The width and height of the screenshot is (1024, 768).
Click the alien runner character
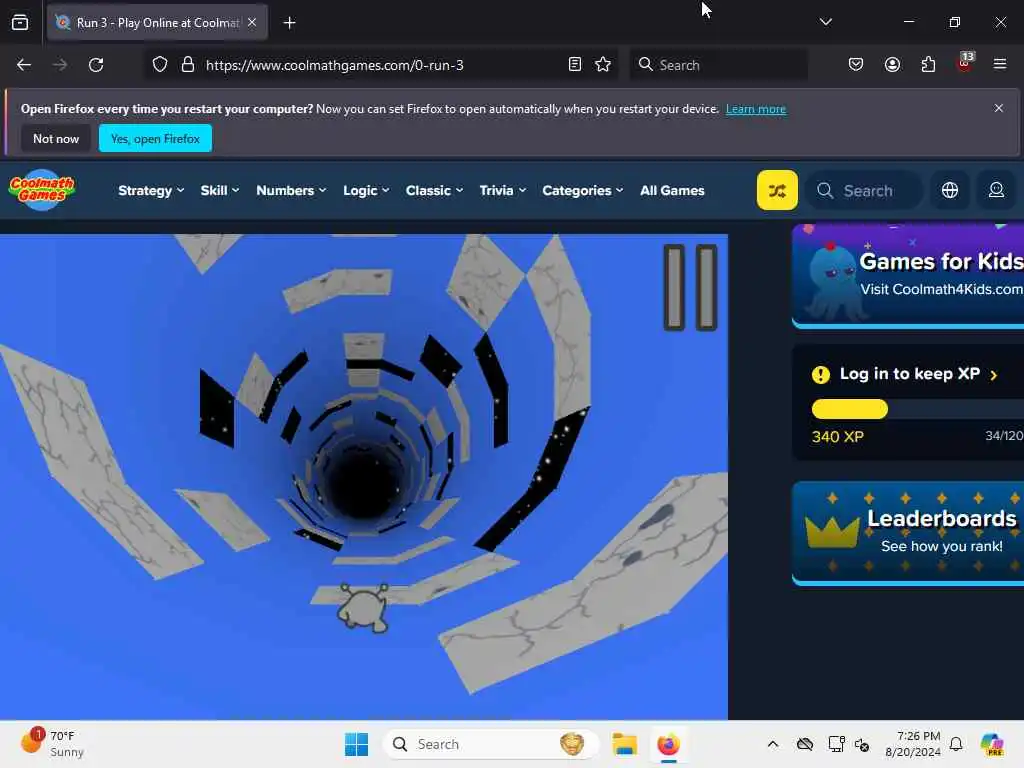pos(363,609)
